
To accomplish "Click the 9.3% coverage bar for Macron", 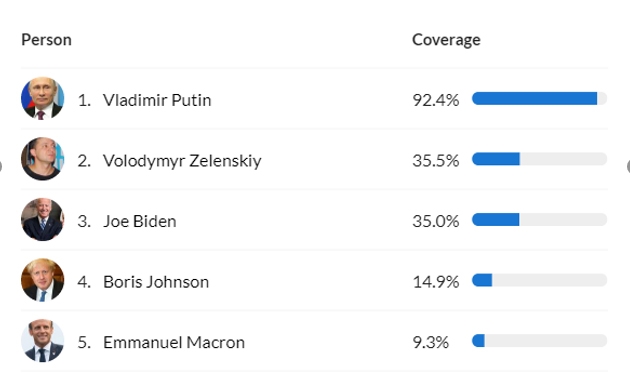I will tap(539, 340).
